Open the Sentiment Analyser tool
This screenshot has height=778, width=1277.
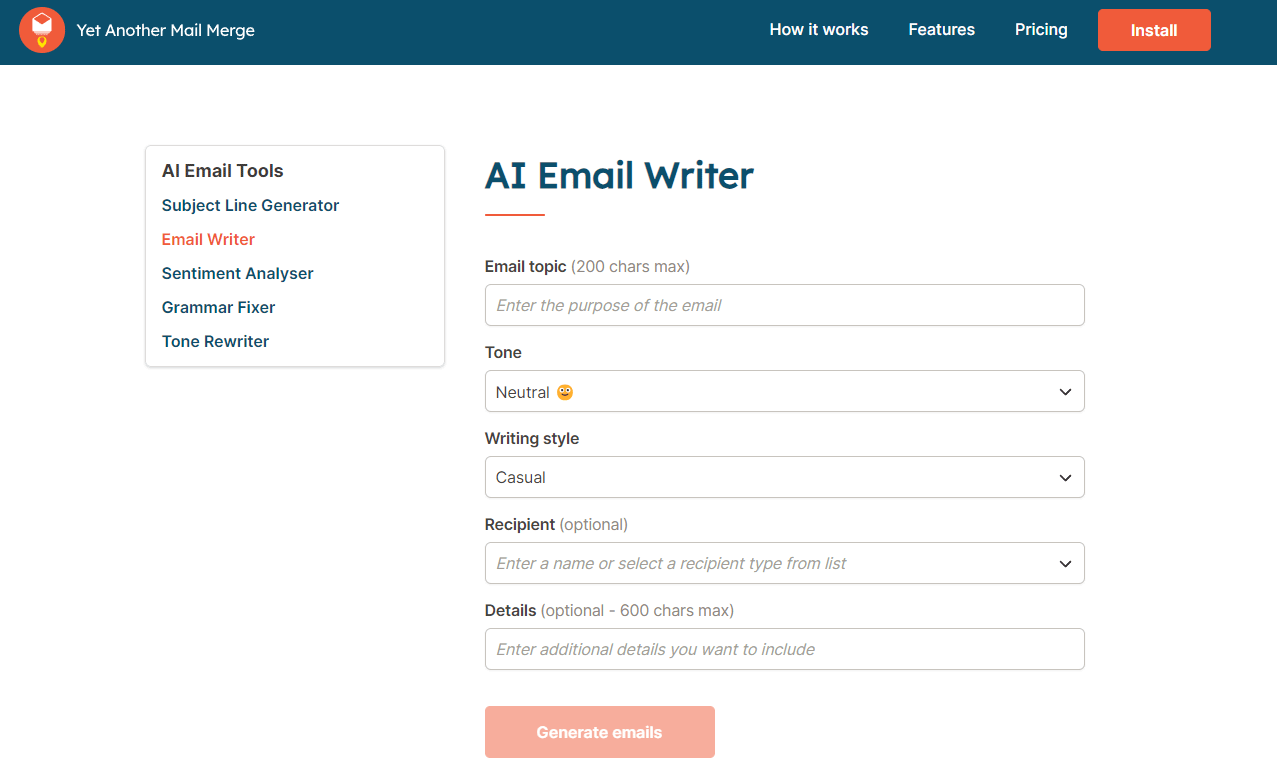pos(237,273)
